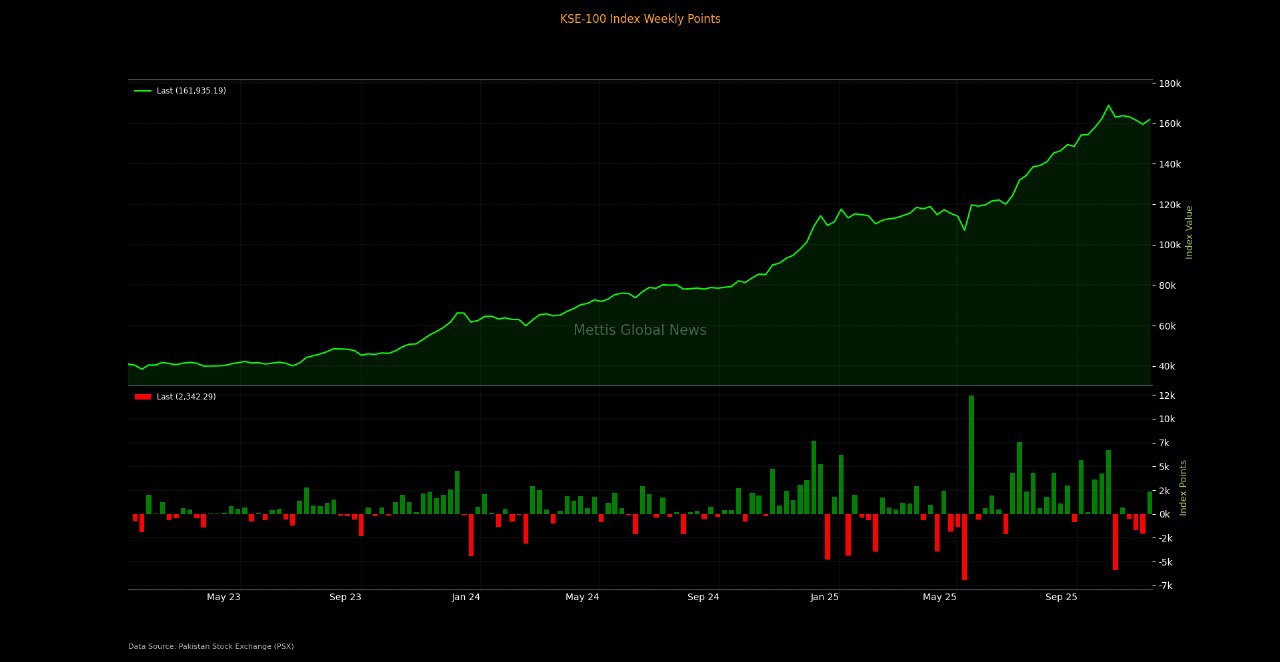Screen dimensions: 1280x662
Task: Select the Sep 24 x-axis label
Action: [x=703, y=597]
